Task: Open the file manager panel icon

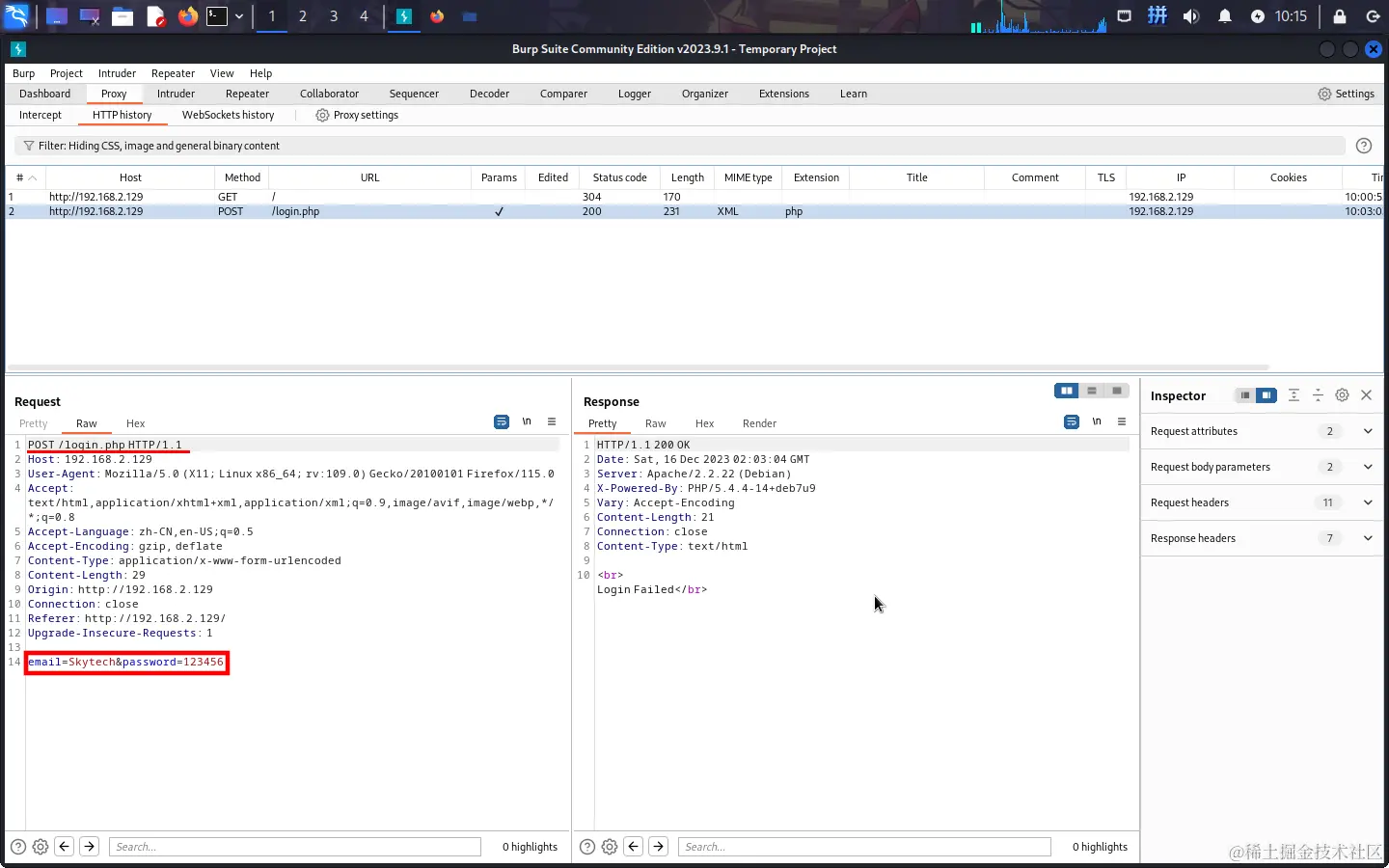Action: coord(123,16)
